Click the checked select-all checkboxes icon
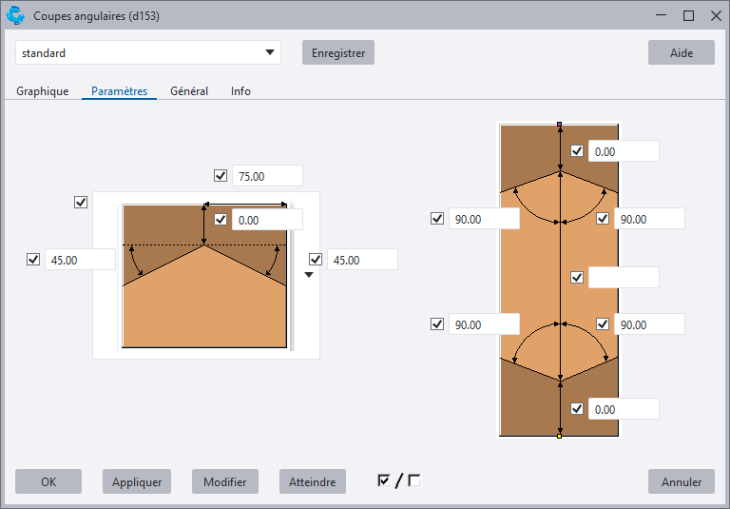 point(383,480)
